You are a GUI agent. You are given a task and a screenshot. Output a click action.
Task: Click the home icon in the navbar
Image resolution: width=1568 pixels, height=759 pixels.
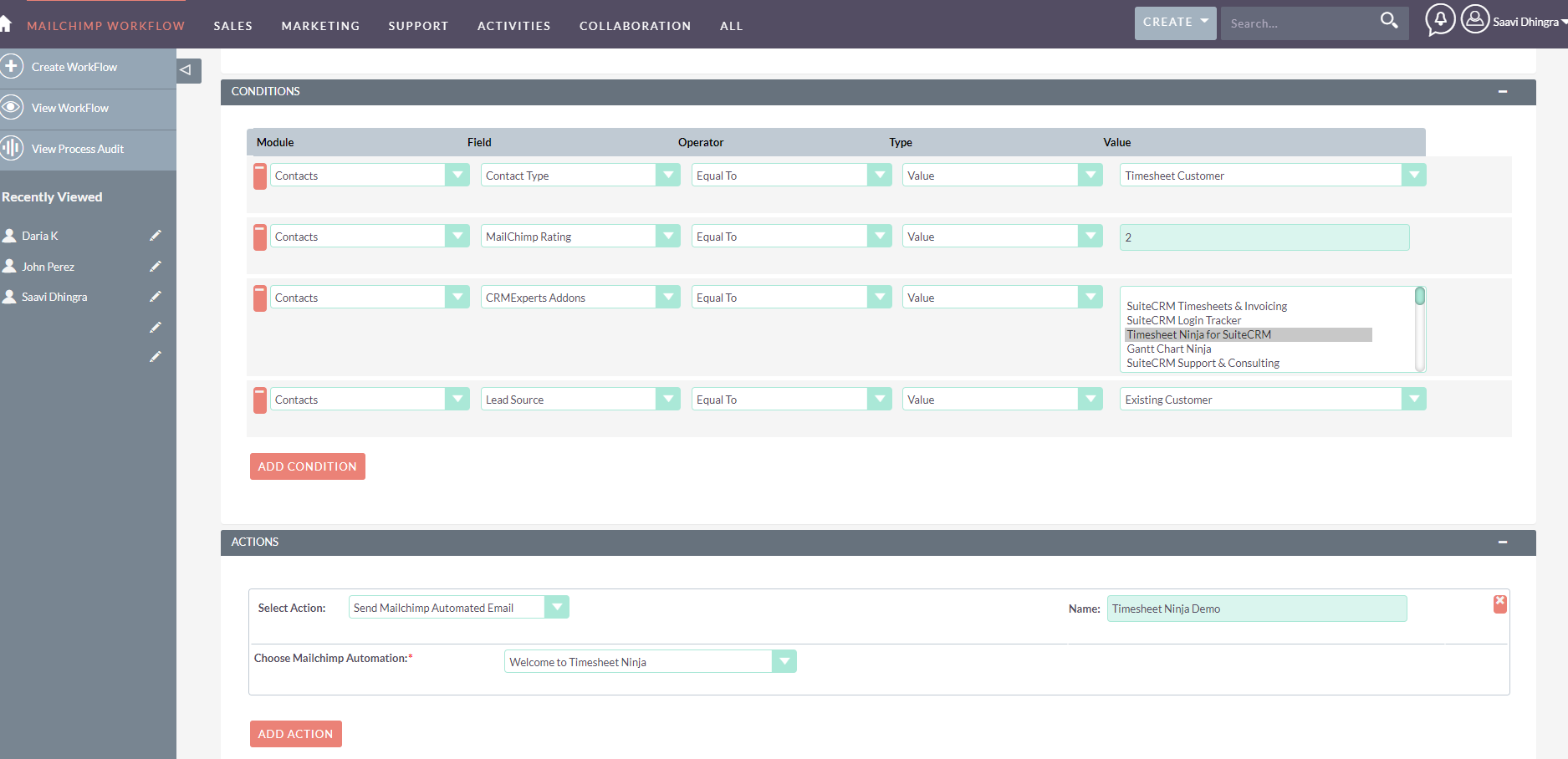[5, 23]
